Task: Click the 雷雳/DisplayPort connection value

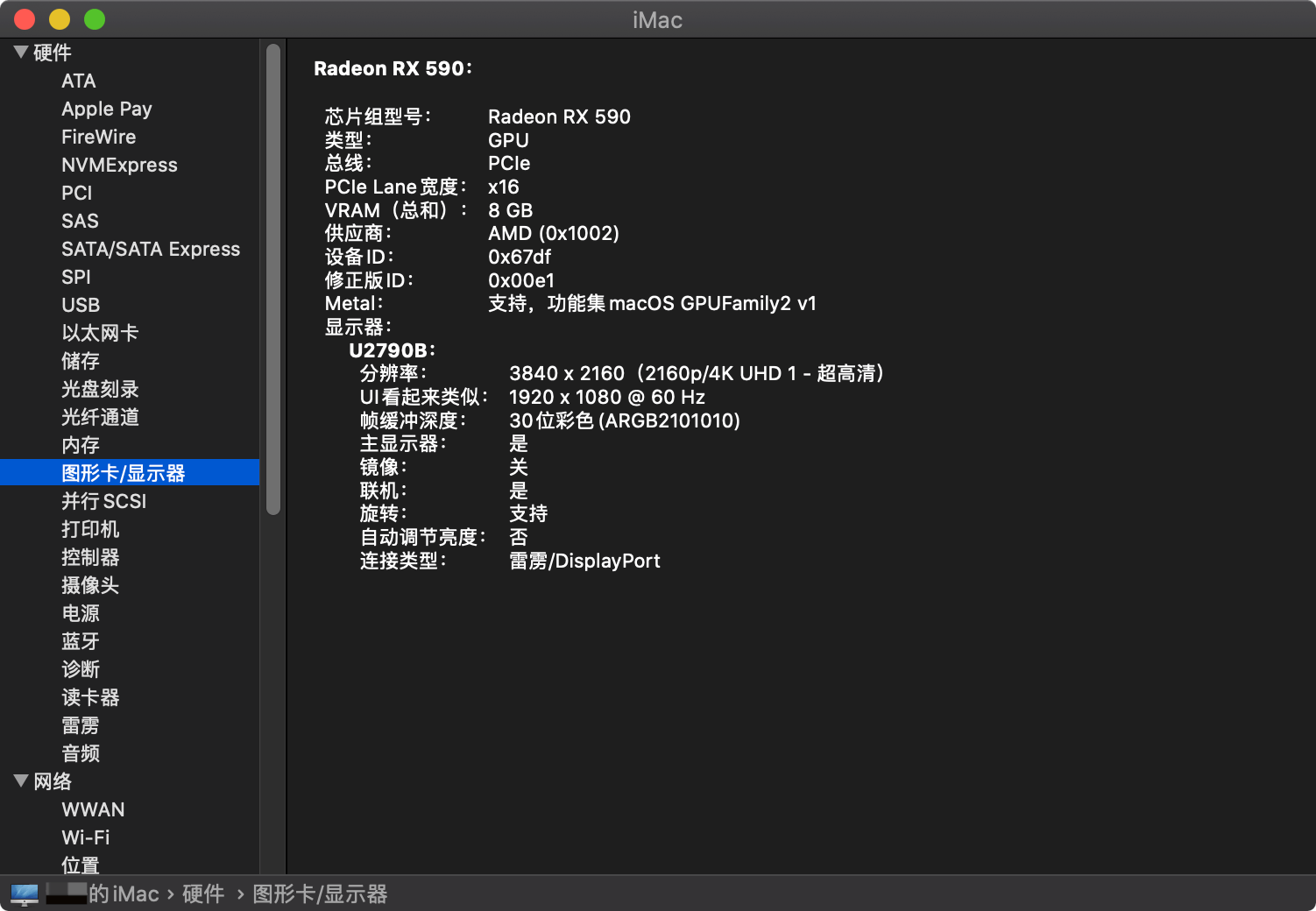Action: pos(584,561)
